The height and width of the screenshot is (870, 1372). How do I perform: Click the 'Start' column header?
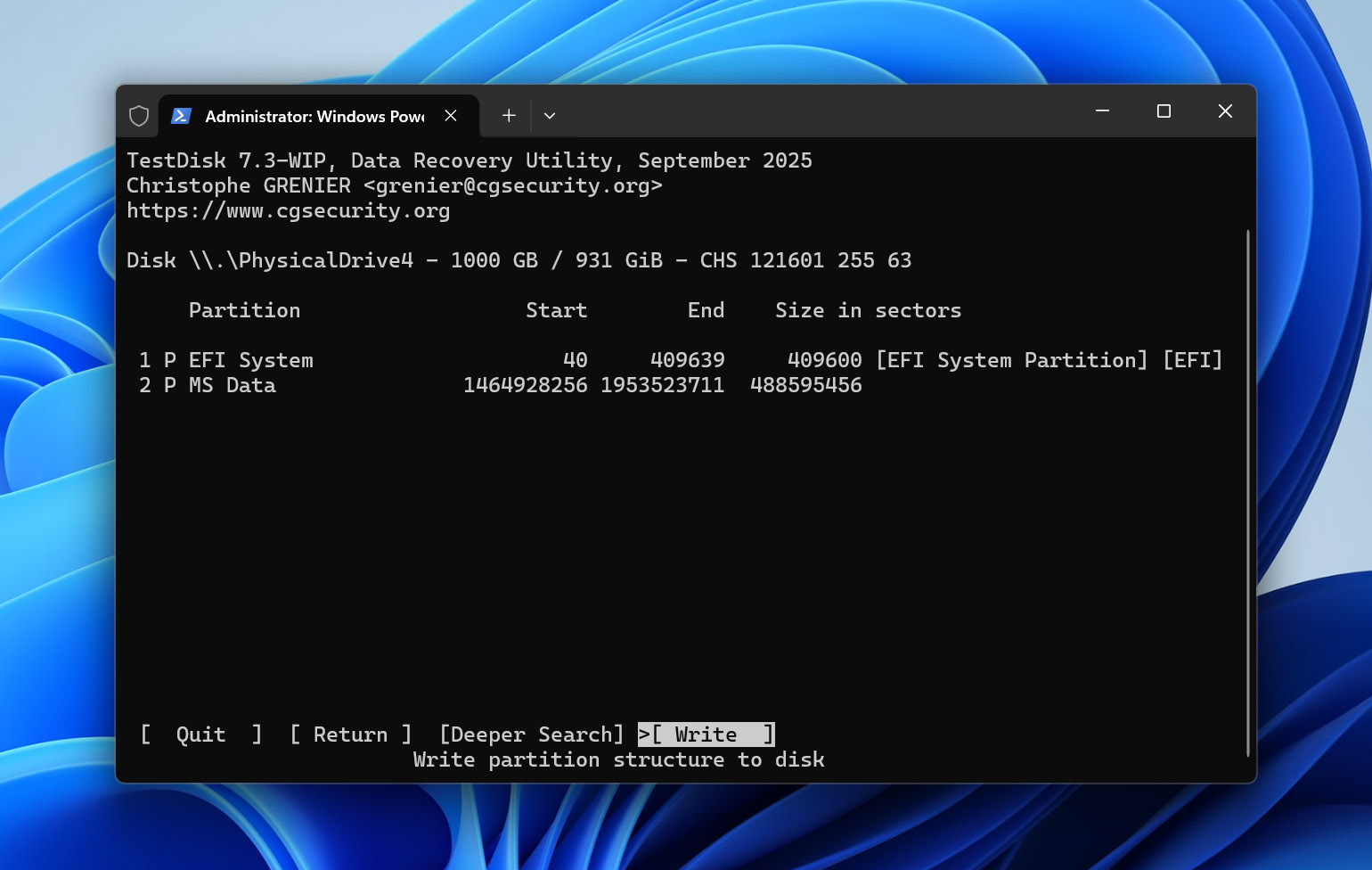point(556,310)
